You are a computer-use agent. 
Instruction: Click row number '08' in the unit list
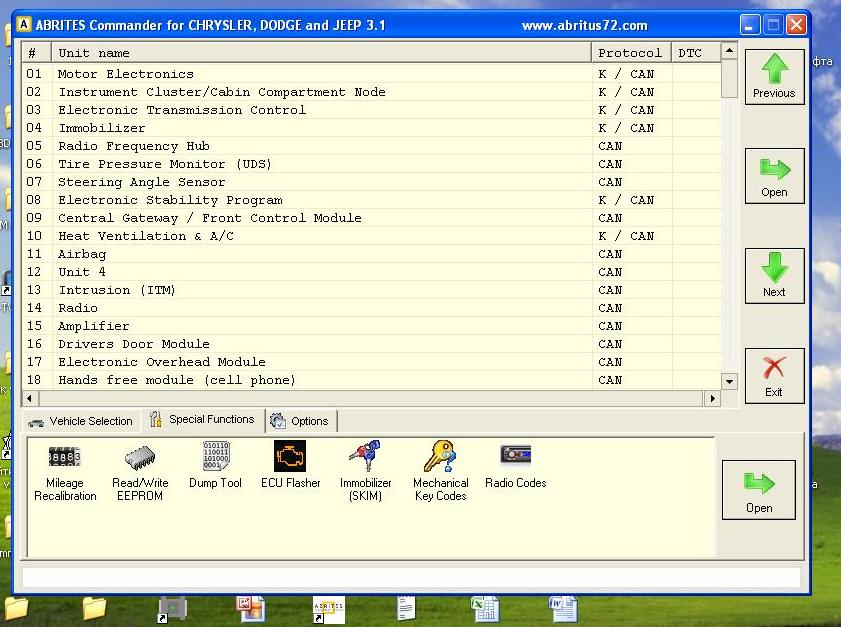pos(34,200)
